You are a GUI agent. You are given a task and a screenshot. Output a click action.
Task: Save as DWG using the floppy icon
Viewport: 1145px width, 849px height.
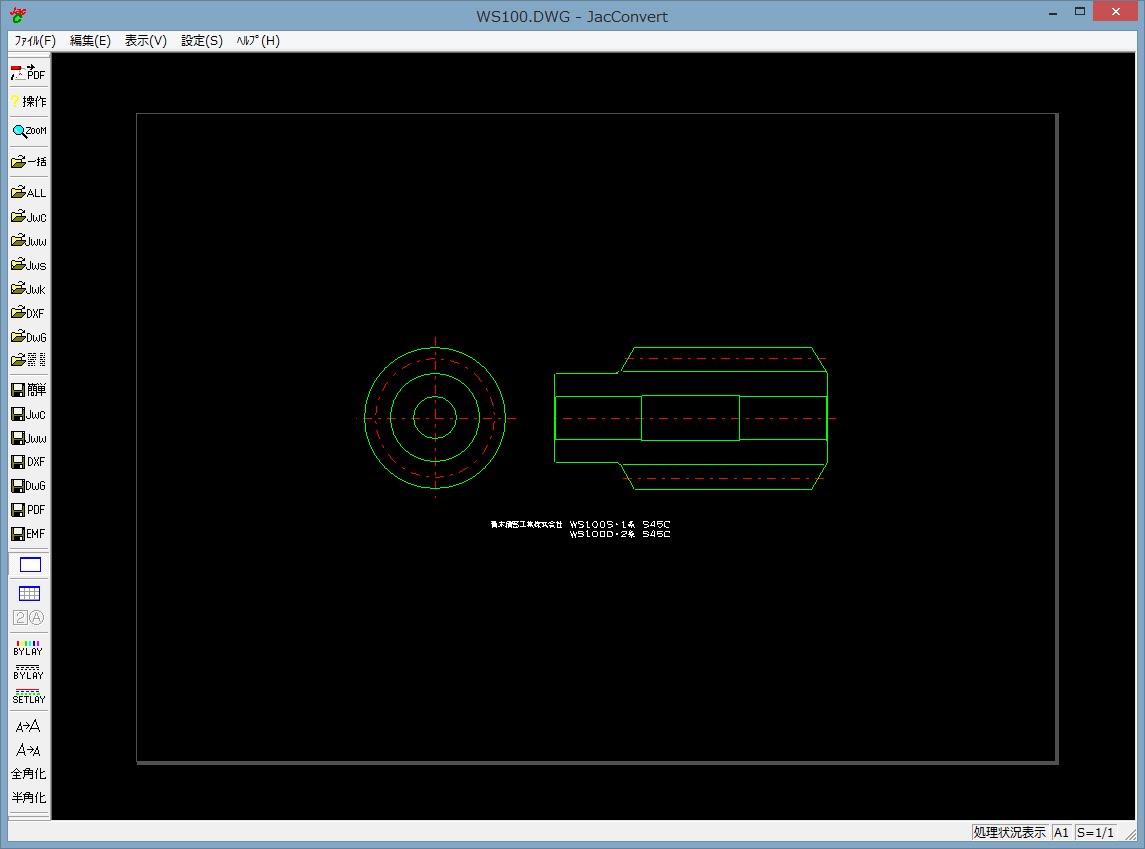point(28,485)
